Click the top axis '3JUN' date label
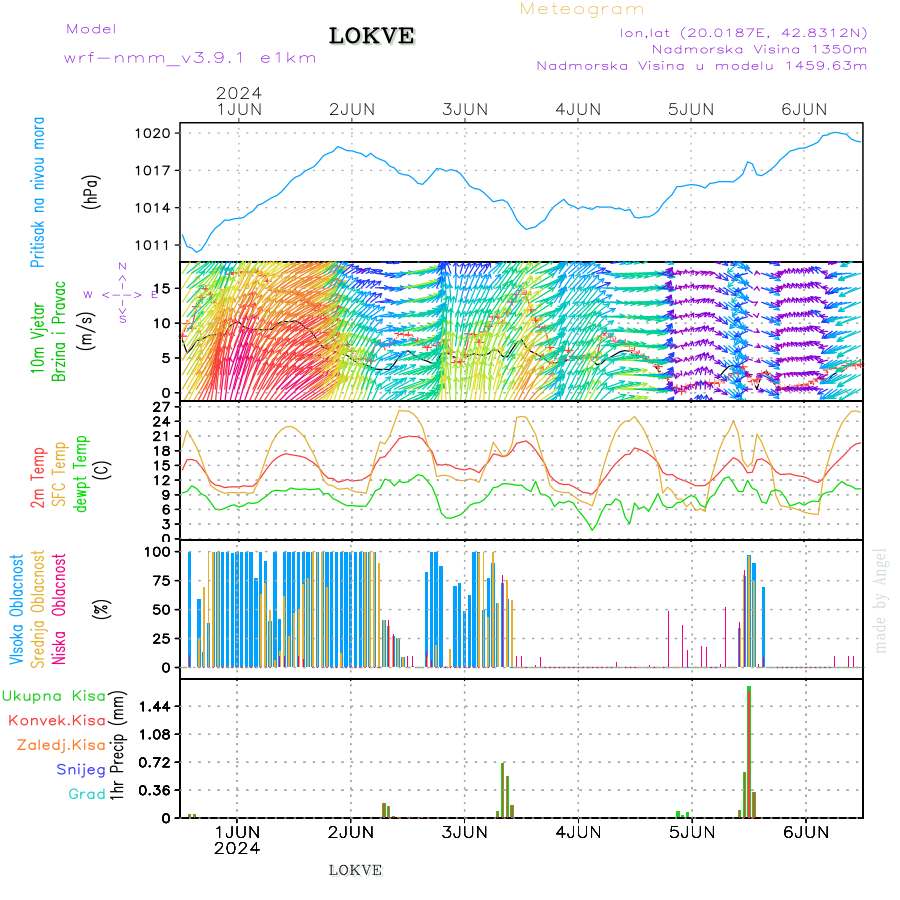This screenshot has height=900, width=900. coord(465,110)
